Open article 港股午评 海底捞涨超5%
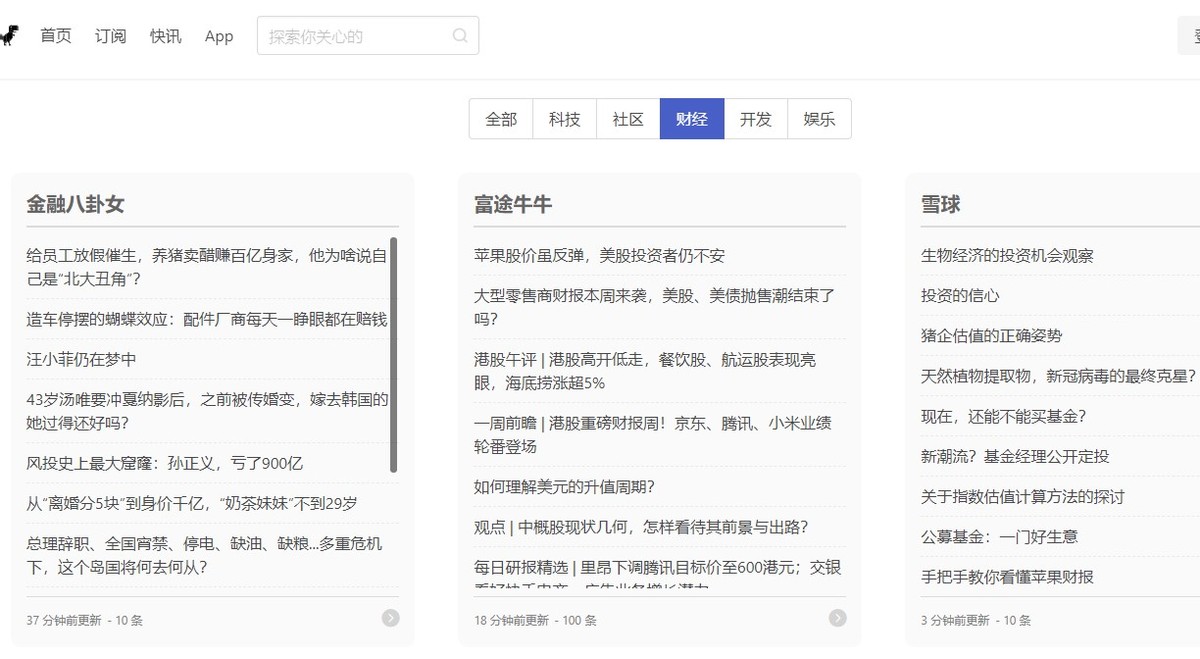Screen dimensions: 1200x659 [645, 371]
